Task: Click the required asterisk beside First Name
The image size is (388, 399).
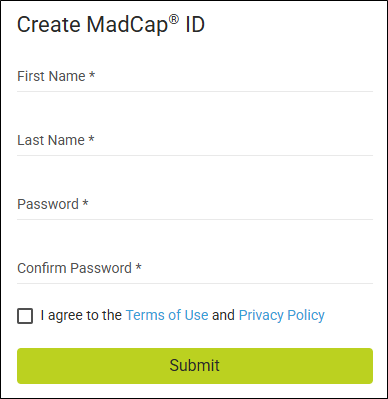Action: point(92,75)
